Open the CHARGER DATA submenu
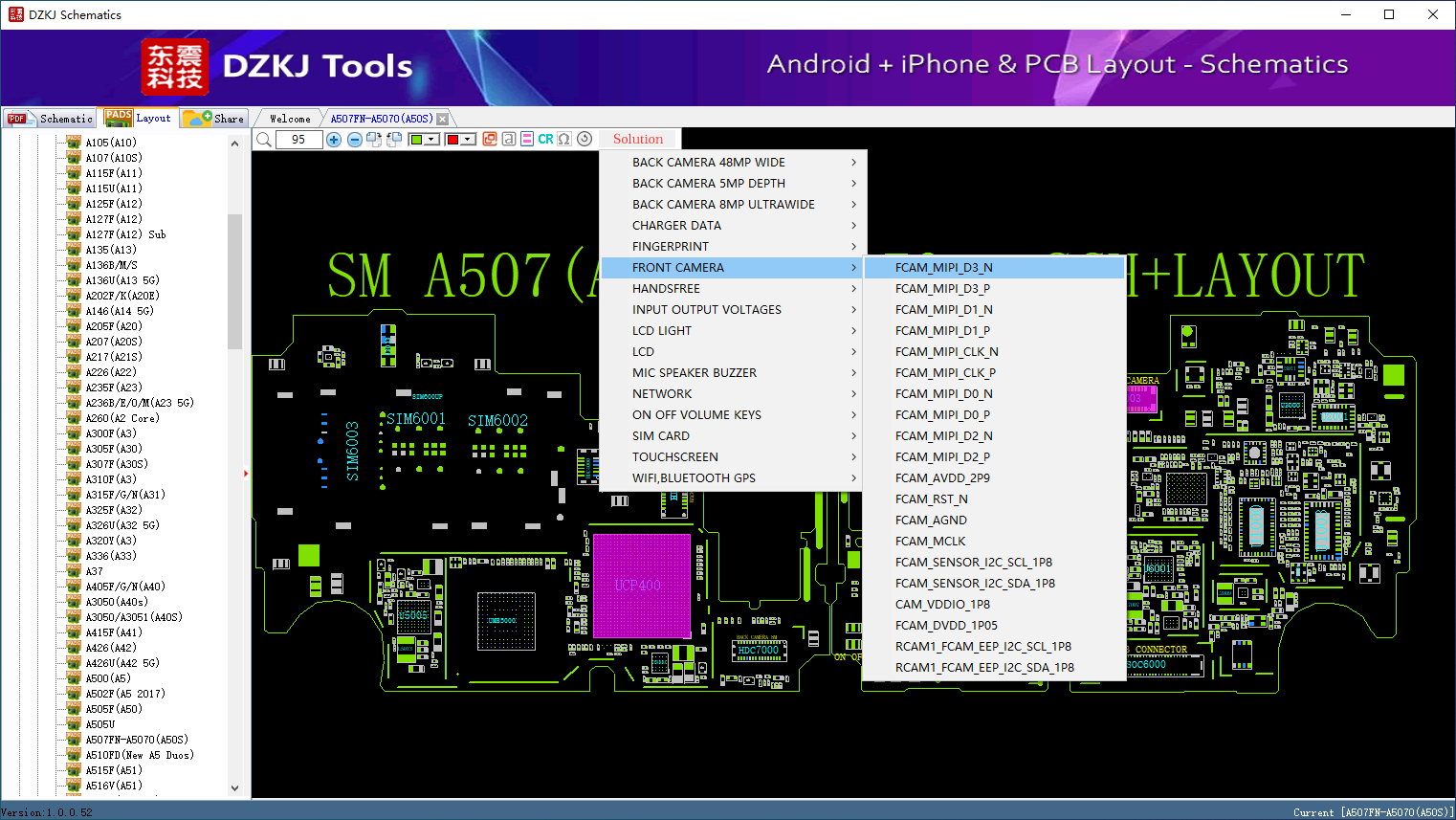Screen dimensions: 1456x820 (734, 226)
